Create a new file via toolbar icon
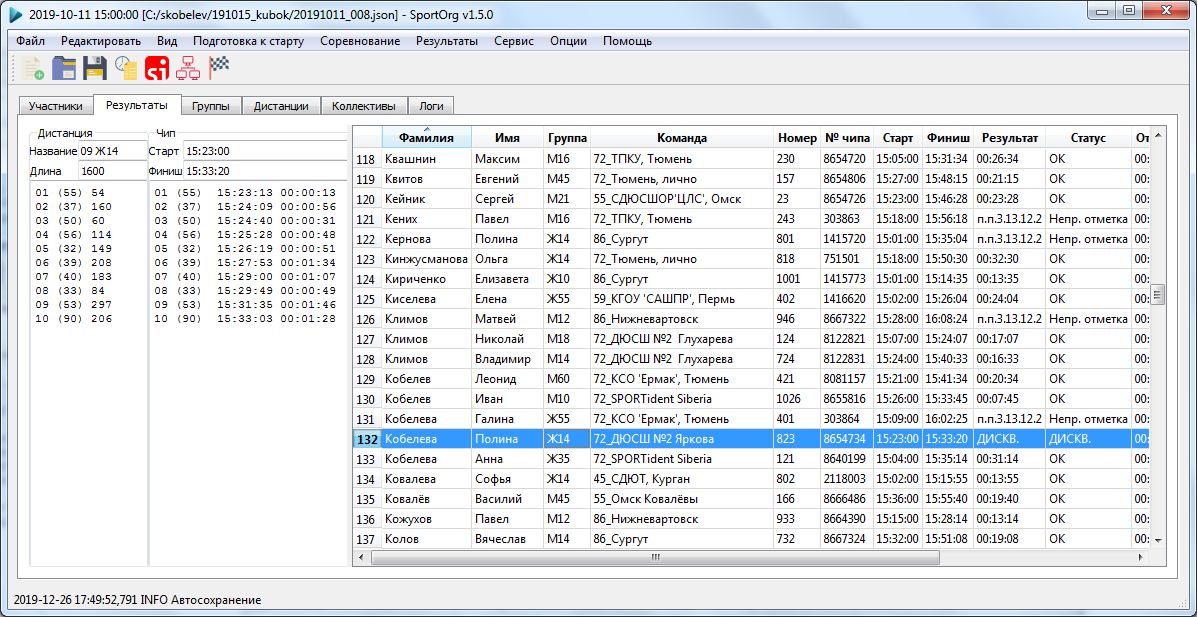 coord(33,69)
